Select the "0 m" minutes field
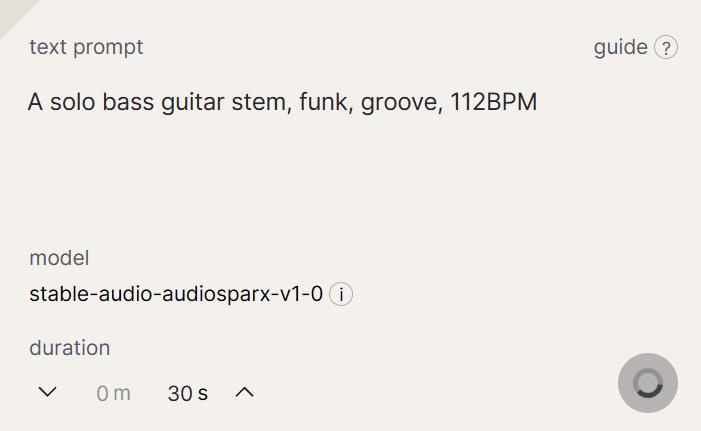 click(x=114, y=393)
